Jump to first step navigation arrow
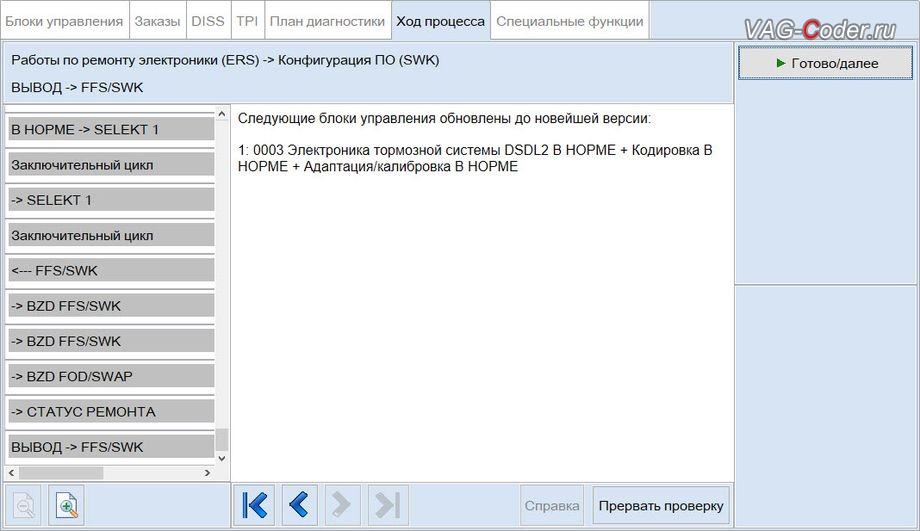The image size is (920, 531). [x=256, y=506]
